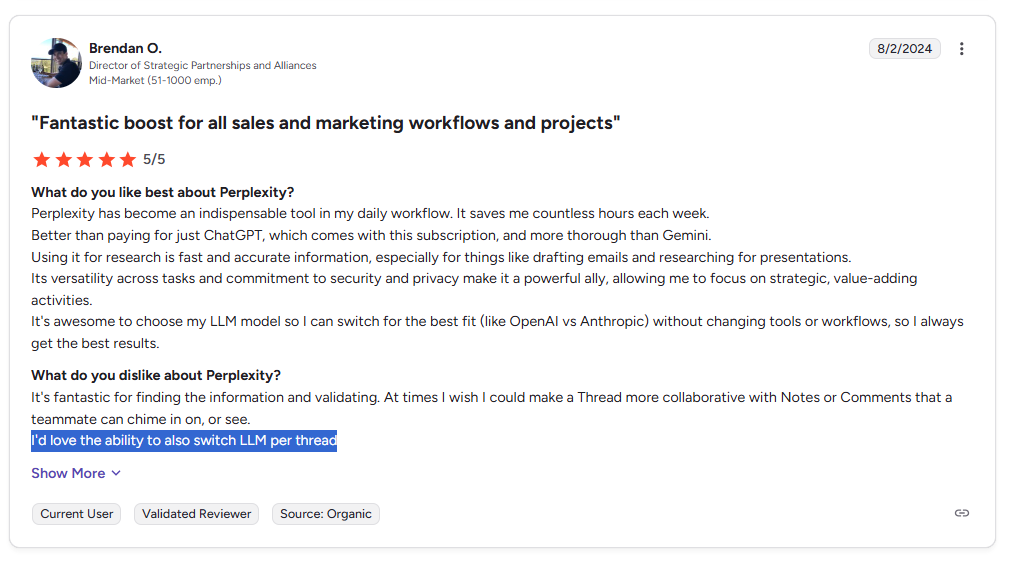Click the Show More chevron arrow

tap(116, 473)
